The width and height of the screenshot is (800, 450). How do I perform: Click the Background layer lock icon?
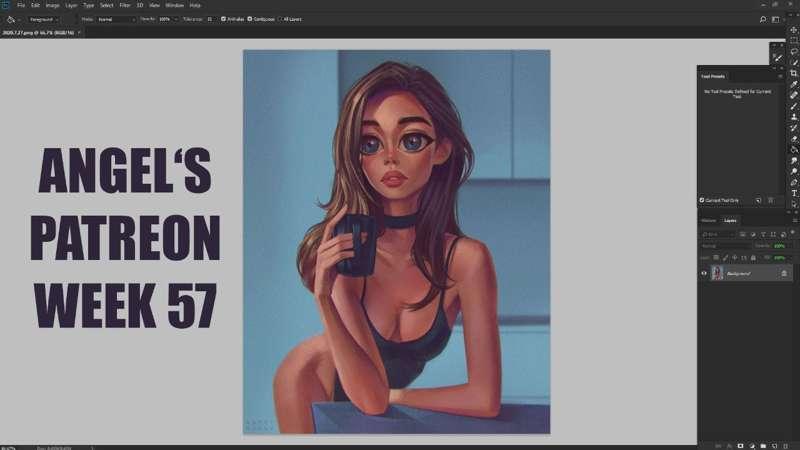[784, 273]
